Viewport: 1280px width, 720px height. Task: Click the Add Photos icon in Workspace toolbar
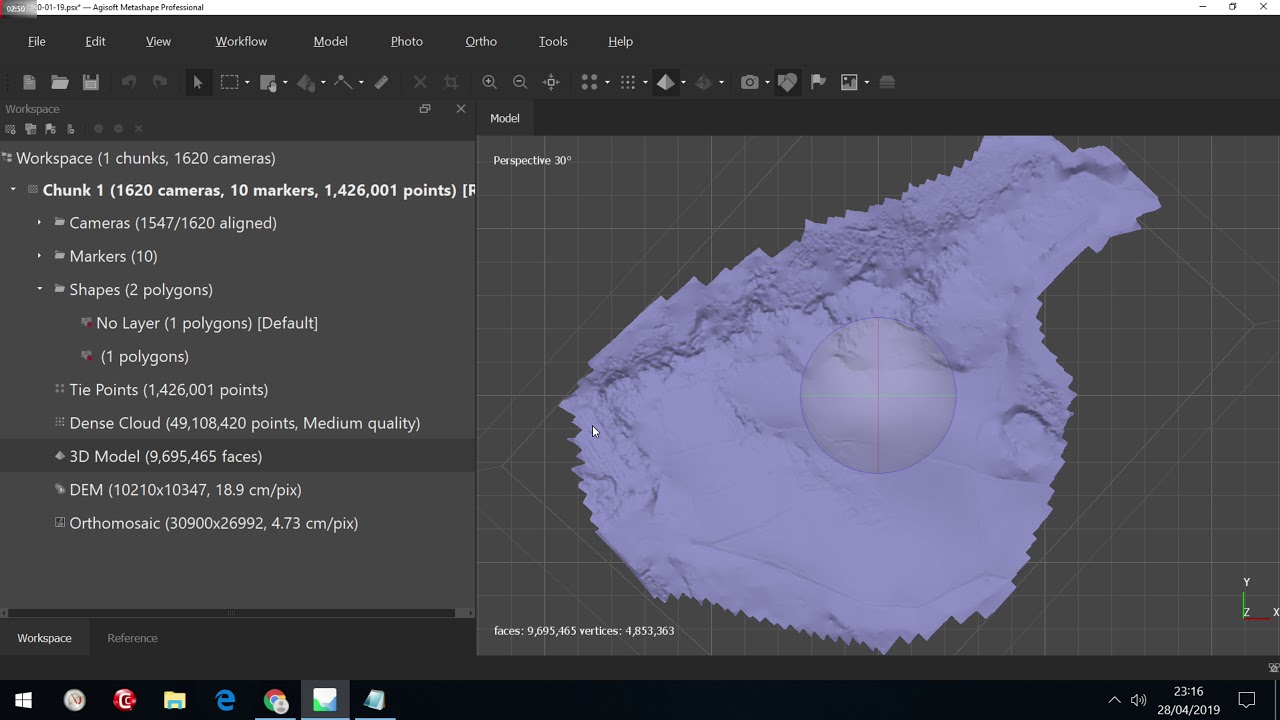tap(30, 129)
